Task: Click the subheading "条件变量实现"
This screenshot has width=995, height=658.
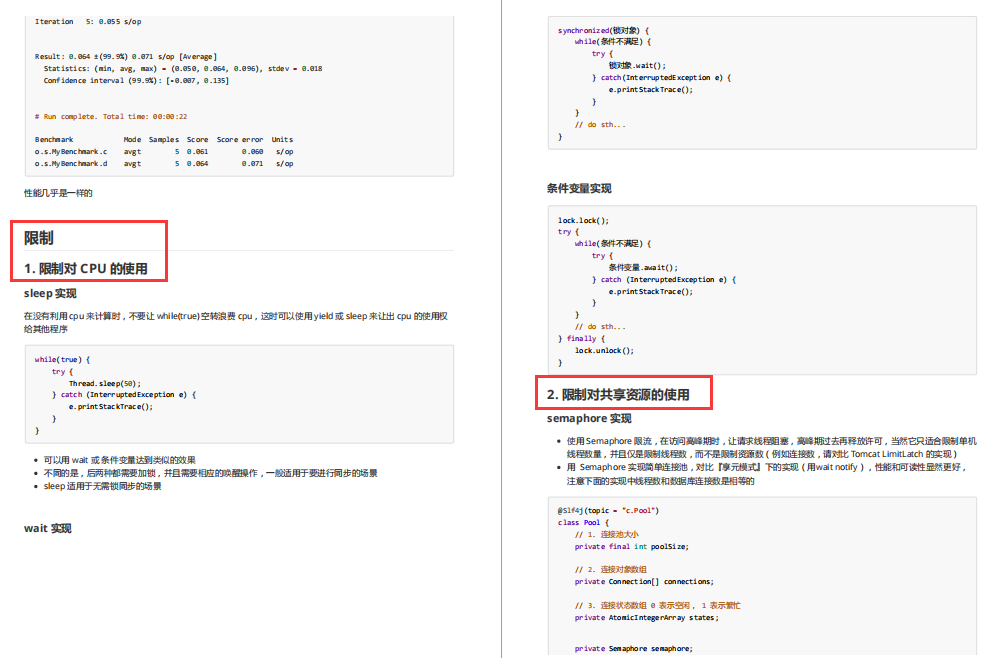Action: 579,188
